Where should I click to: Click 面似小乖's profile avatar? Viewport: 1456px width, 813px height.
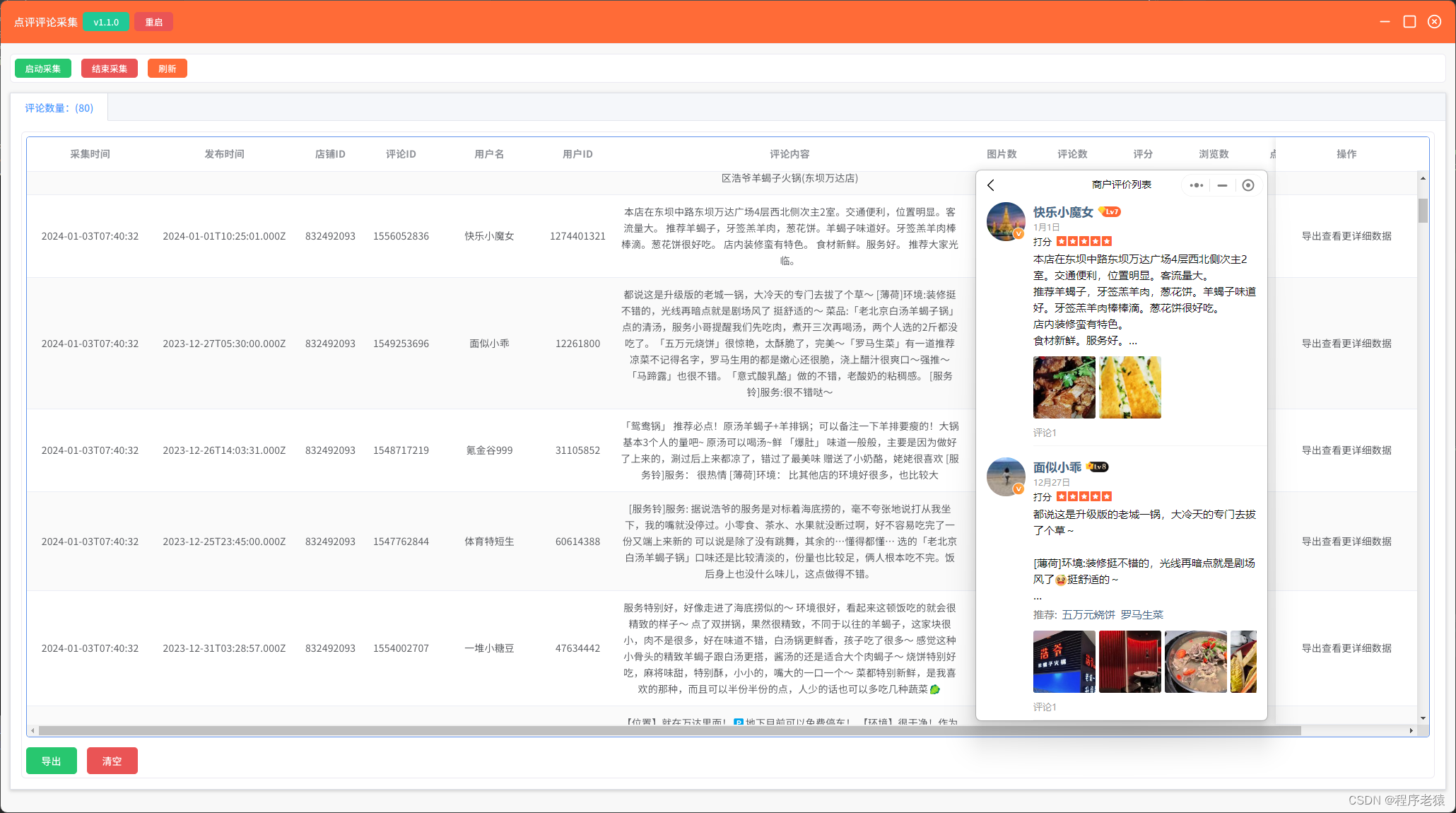1005,477
